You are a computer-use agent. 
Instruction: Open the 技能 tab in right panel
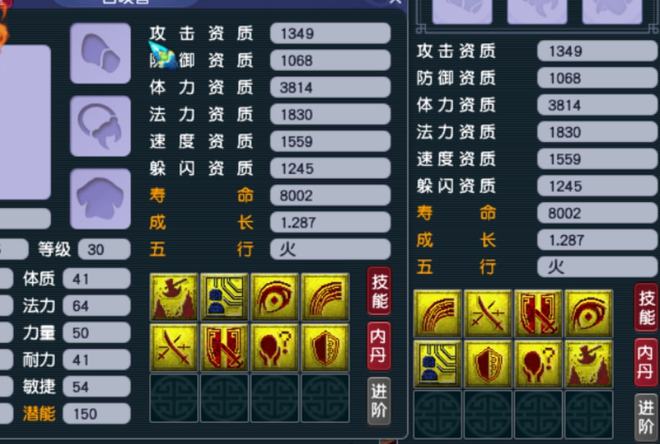tap(646, 307)
